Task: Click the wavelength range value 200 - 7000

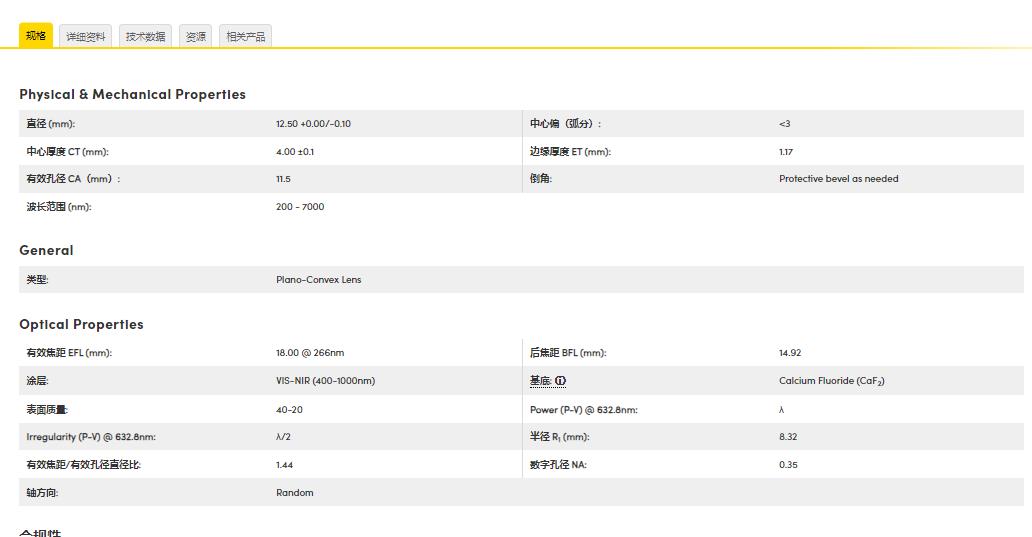Action: [x=300, y=207]
